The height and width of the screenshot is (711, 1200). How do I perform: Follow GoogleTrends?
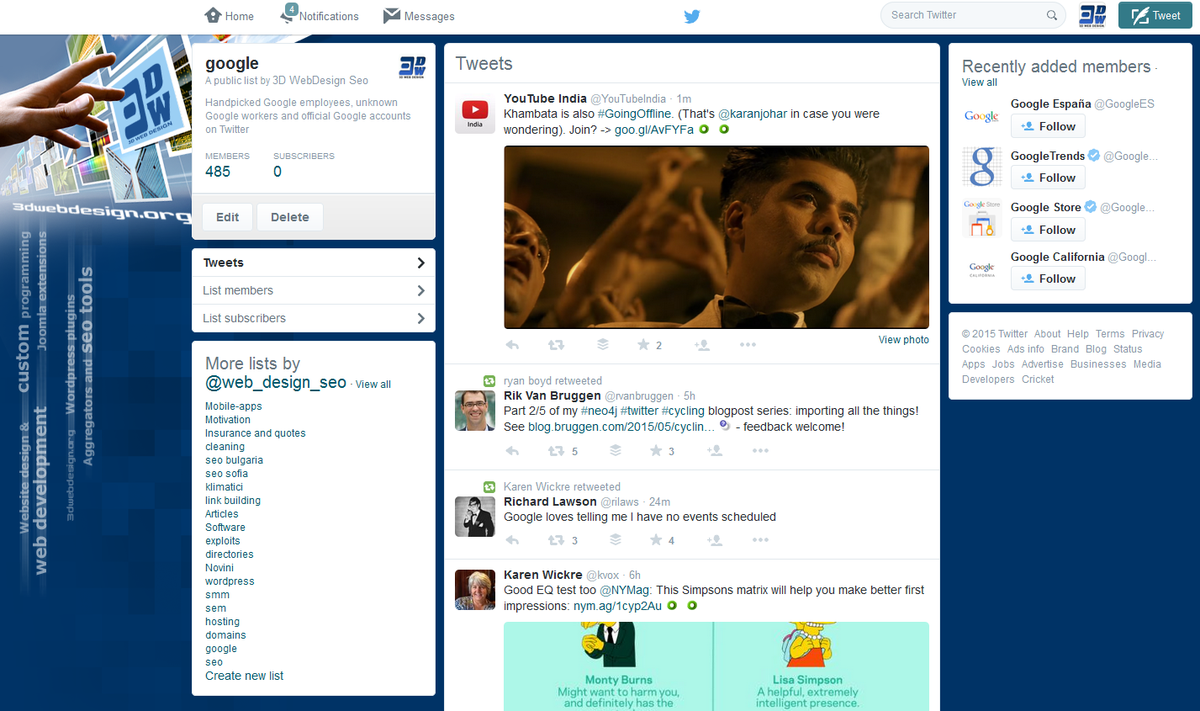(x=1048, y=178)
